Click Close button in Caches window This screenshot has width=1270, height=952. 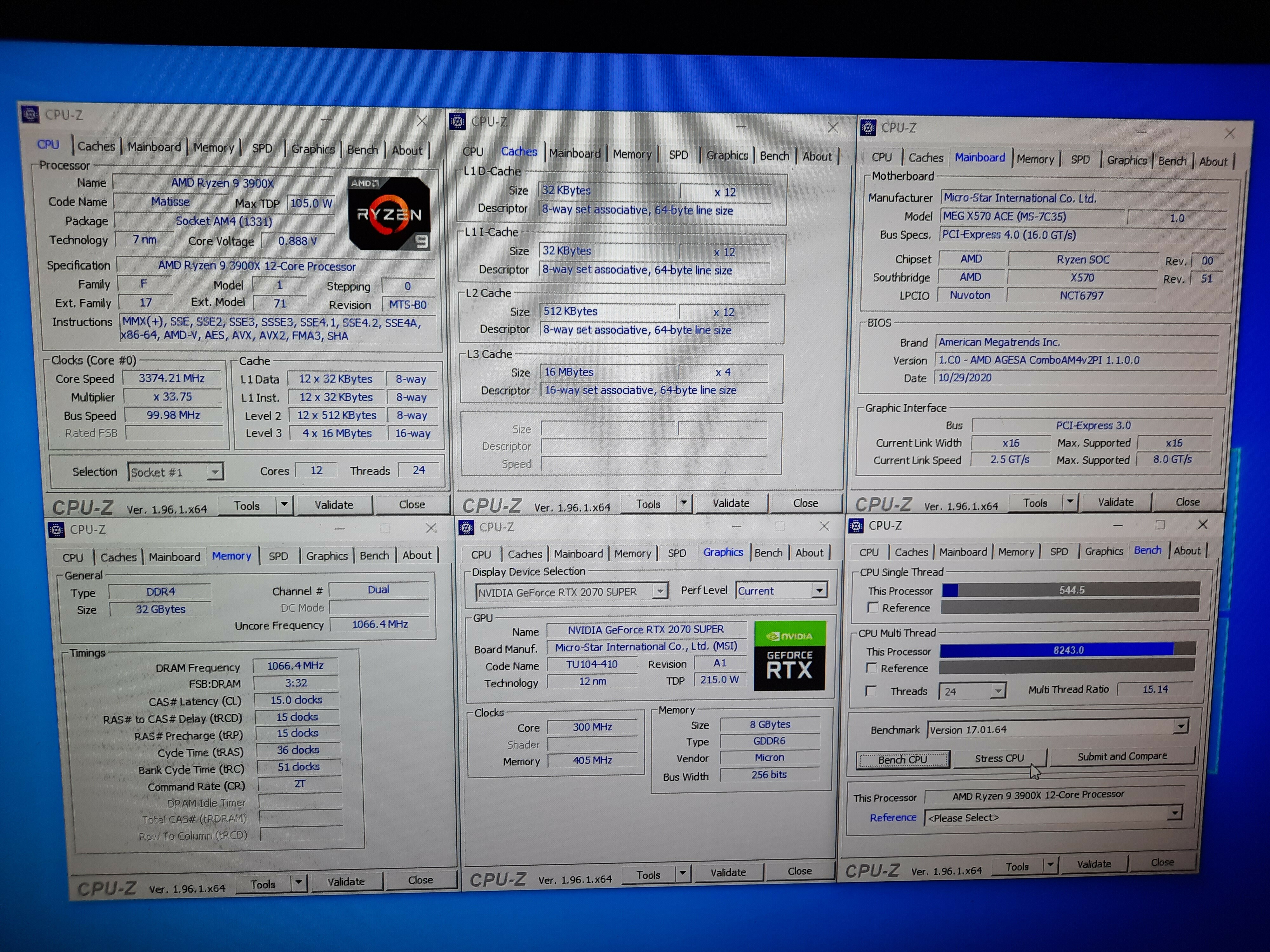click(805, 503)
